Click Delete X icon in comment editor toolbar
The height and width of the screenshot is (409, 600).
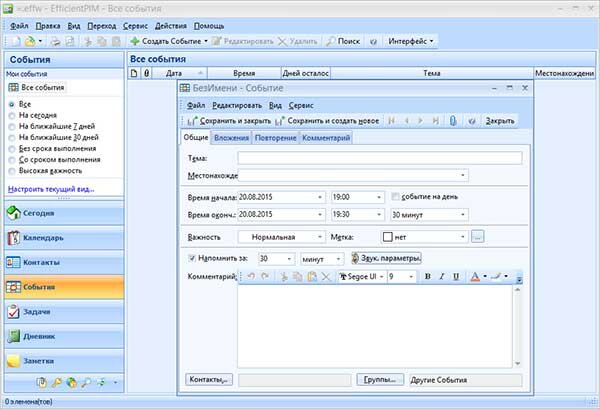[326, 276]
